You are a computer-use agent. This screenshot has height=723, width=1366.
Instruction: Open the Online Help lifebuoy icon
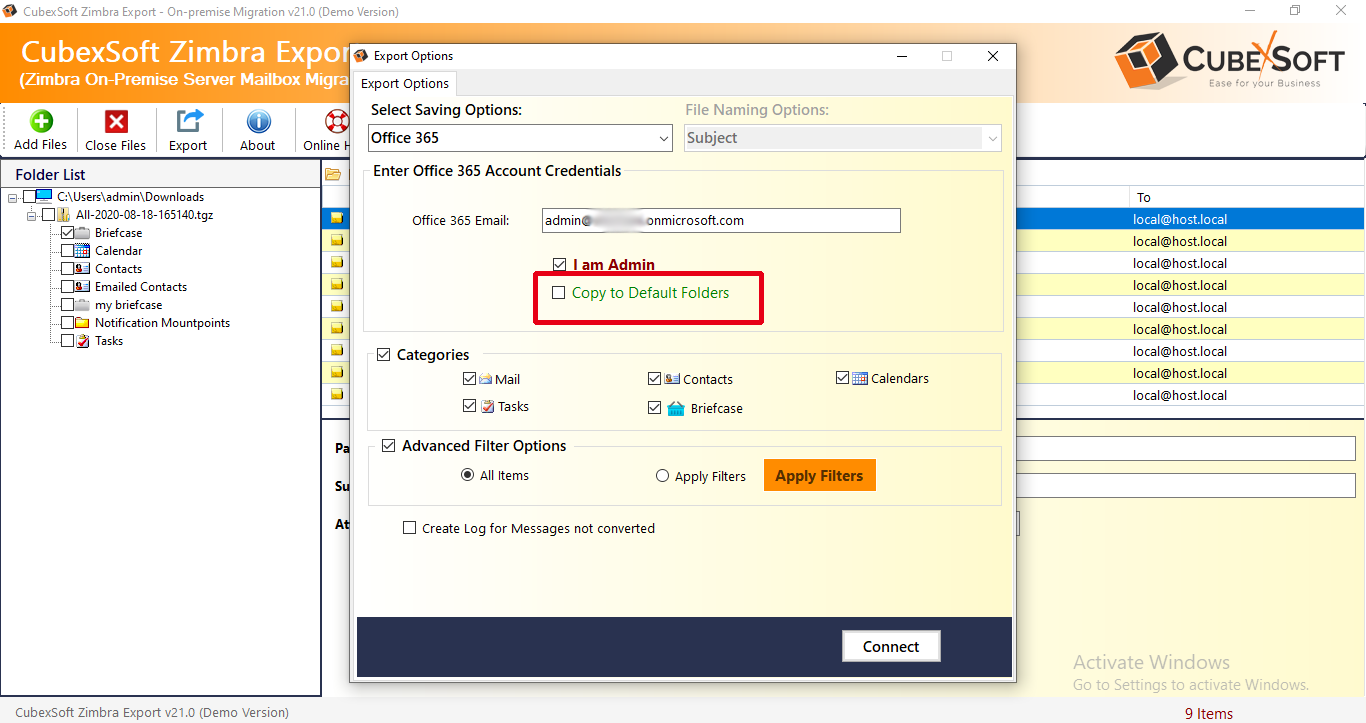(337, 121)
